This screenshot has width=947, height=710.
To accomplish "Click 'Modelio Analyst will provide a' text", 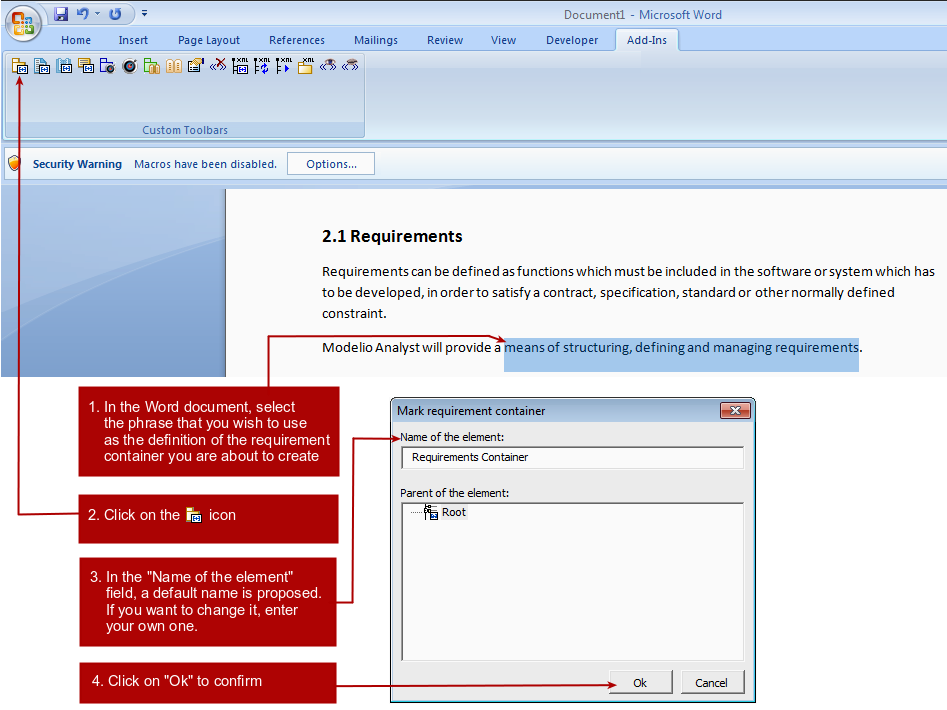I will (x=411, y=348).
